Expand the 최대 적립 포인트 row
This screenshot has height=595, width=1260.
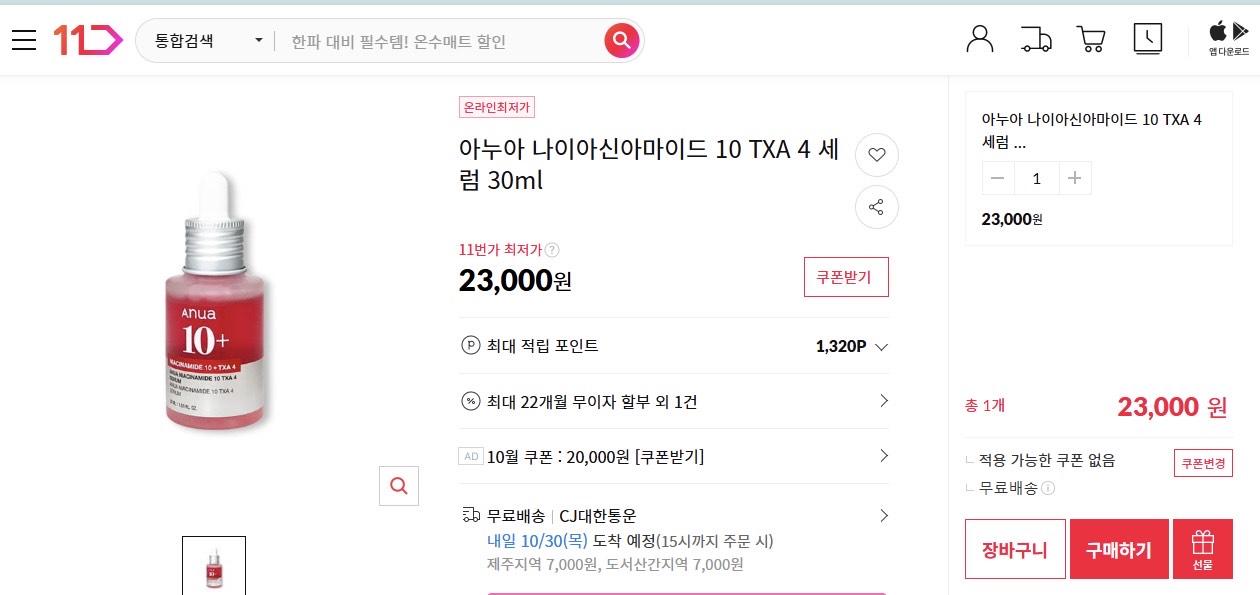881,346
